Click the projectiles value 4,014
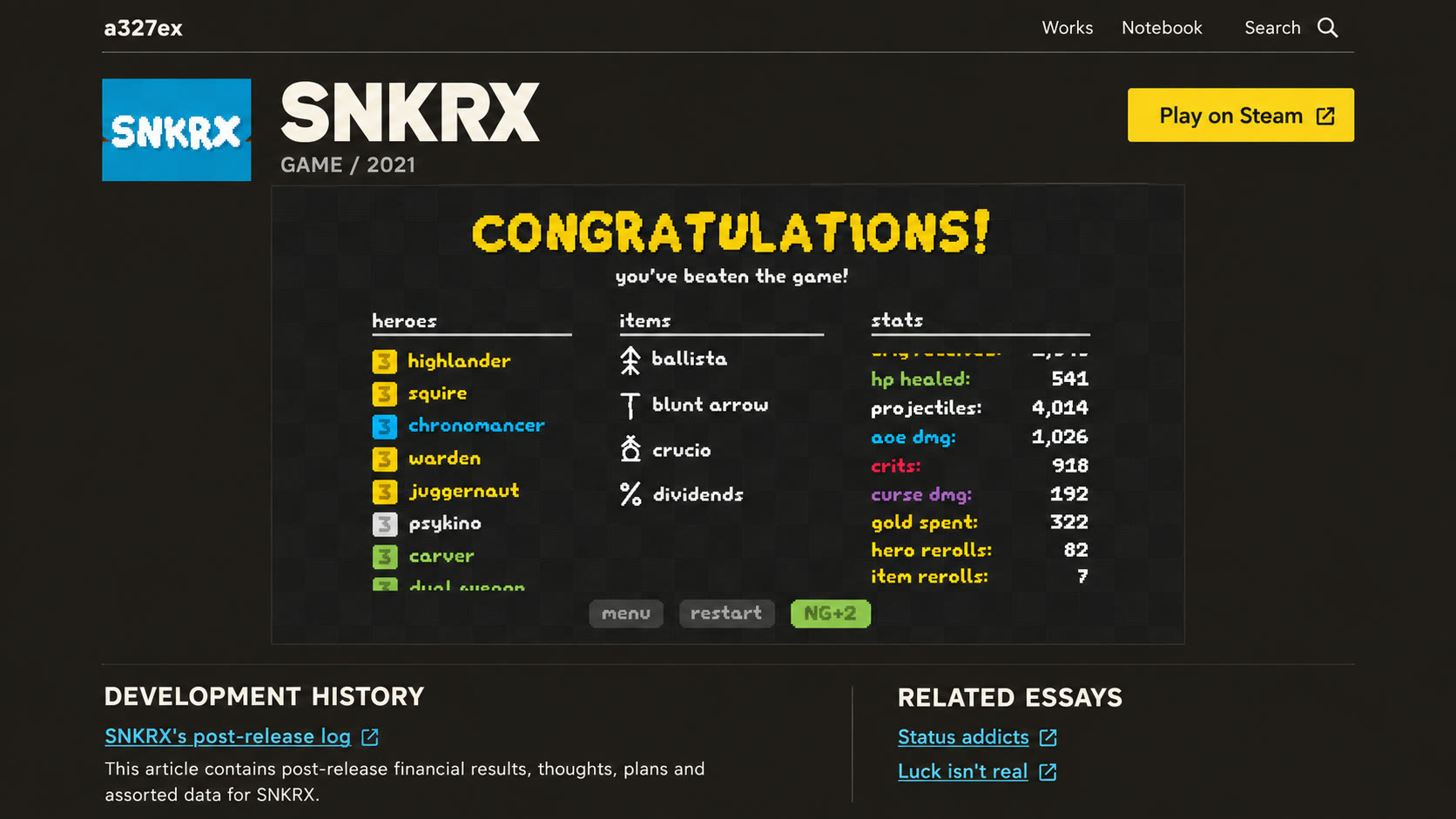This screenshot has height=819, width=1456. 1060,408
